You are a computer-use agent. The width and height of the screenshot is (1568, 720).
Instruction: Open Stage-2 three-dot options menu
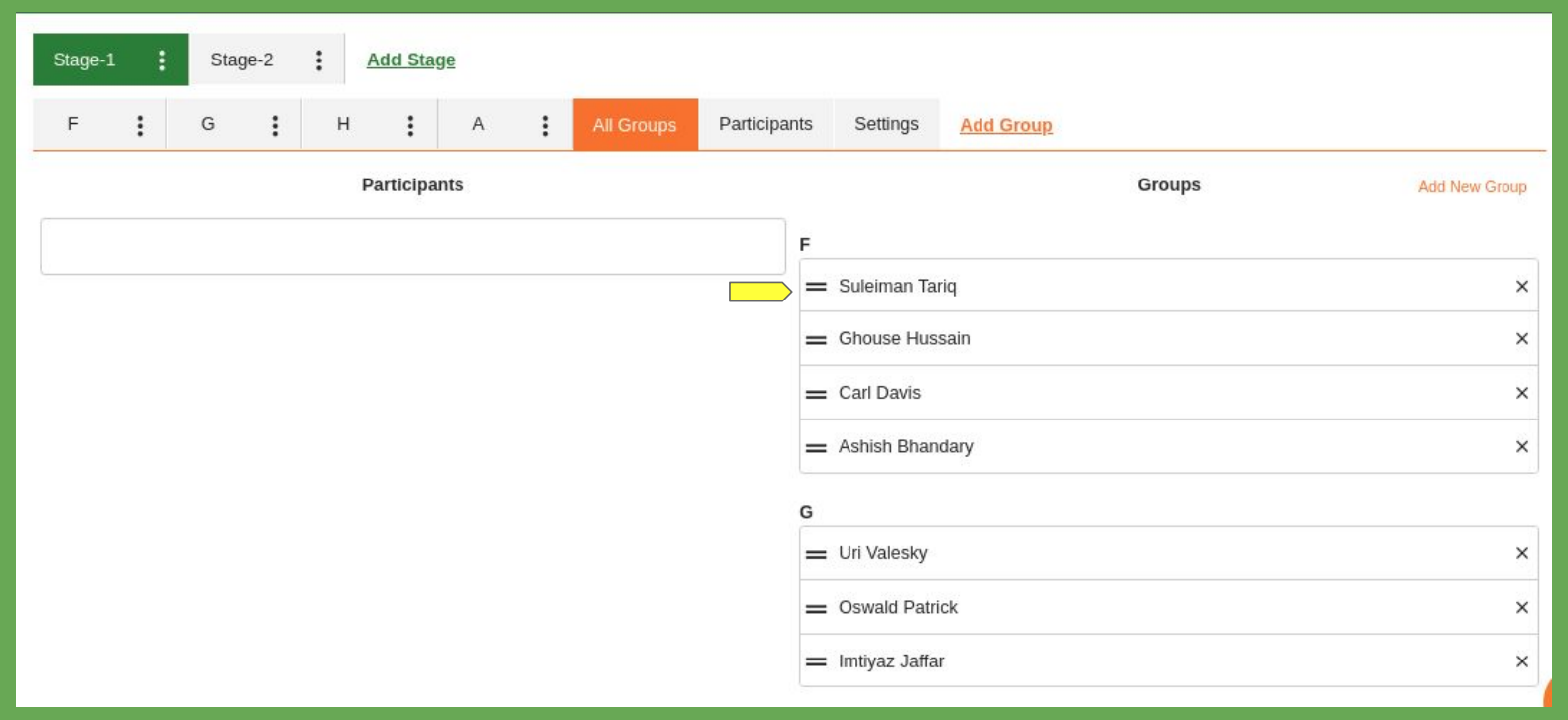(319, 60)
